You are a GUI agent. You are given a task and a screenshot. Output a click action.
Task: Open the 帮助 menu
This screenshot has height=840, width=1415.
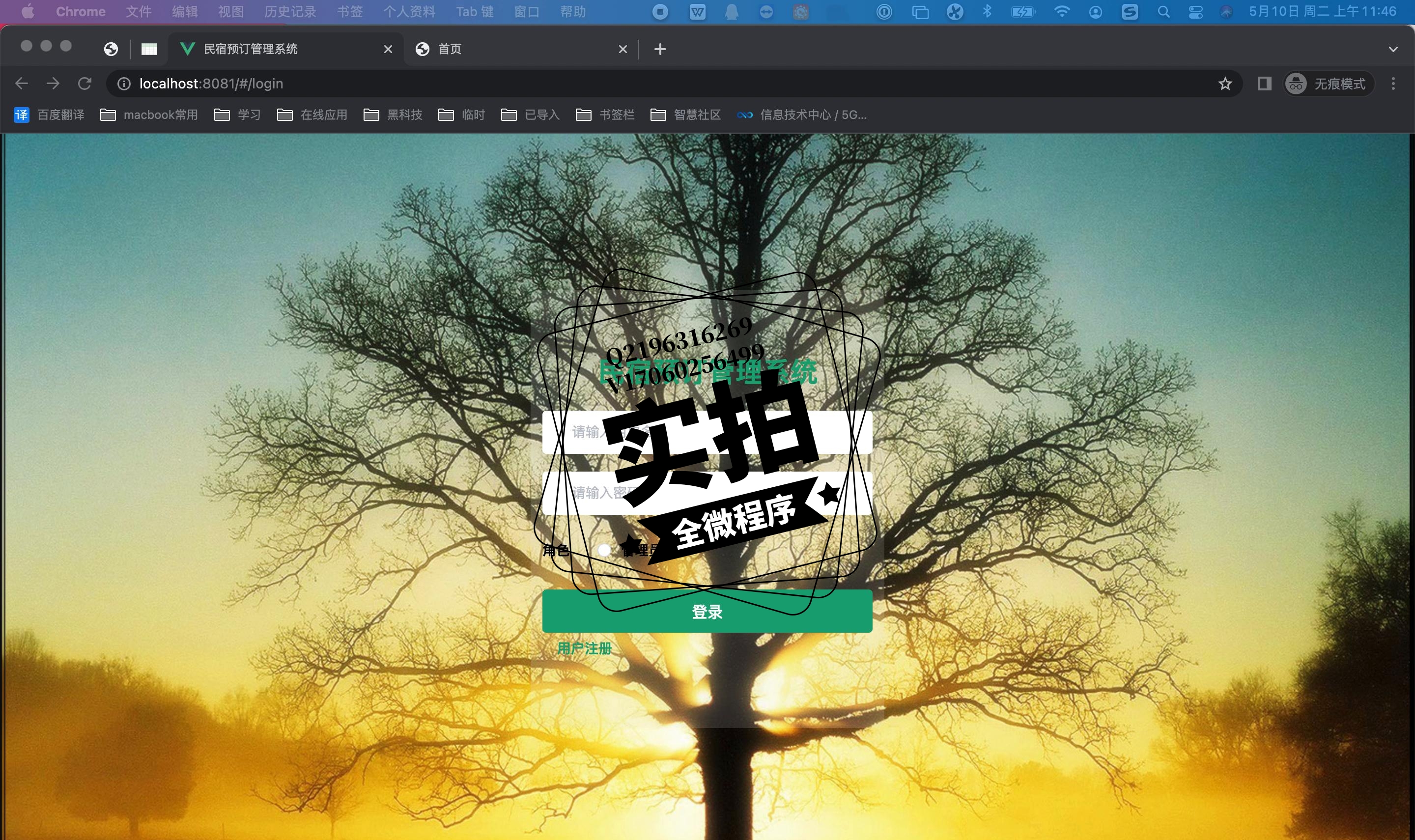point(573,11)
